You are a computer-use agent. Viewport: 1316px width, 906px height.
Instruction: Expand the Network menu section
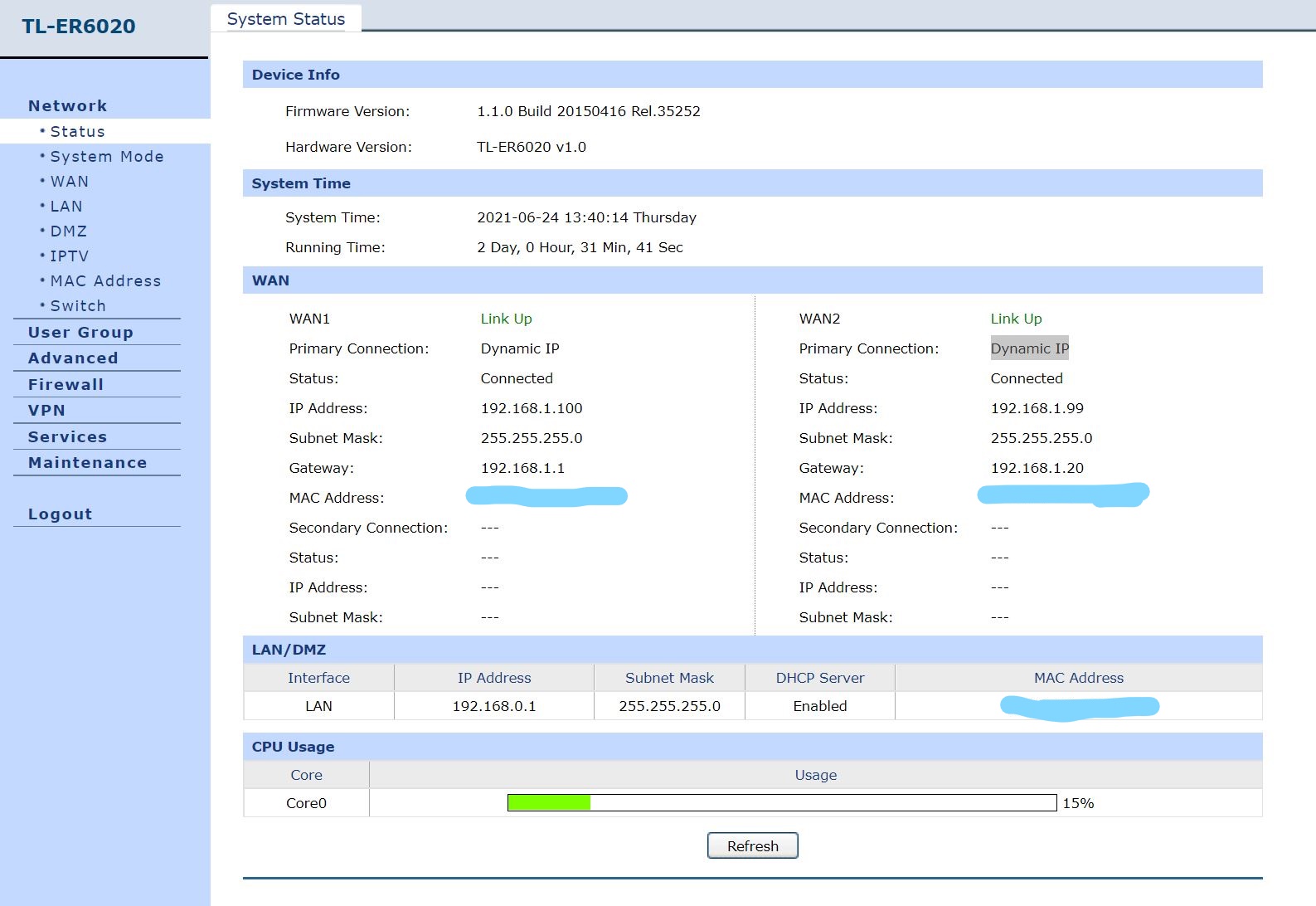click(x=67, y=106)
